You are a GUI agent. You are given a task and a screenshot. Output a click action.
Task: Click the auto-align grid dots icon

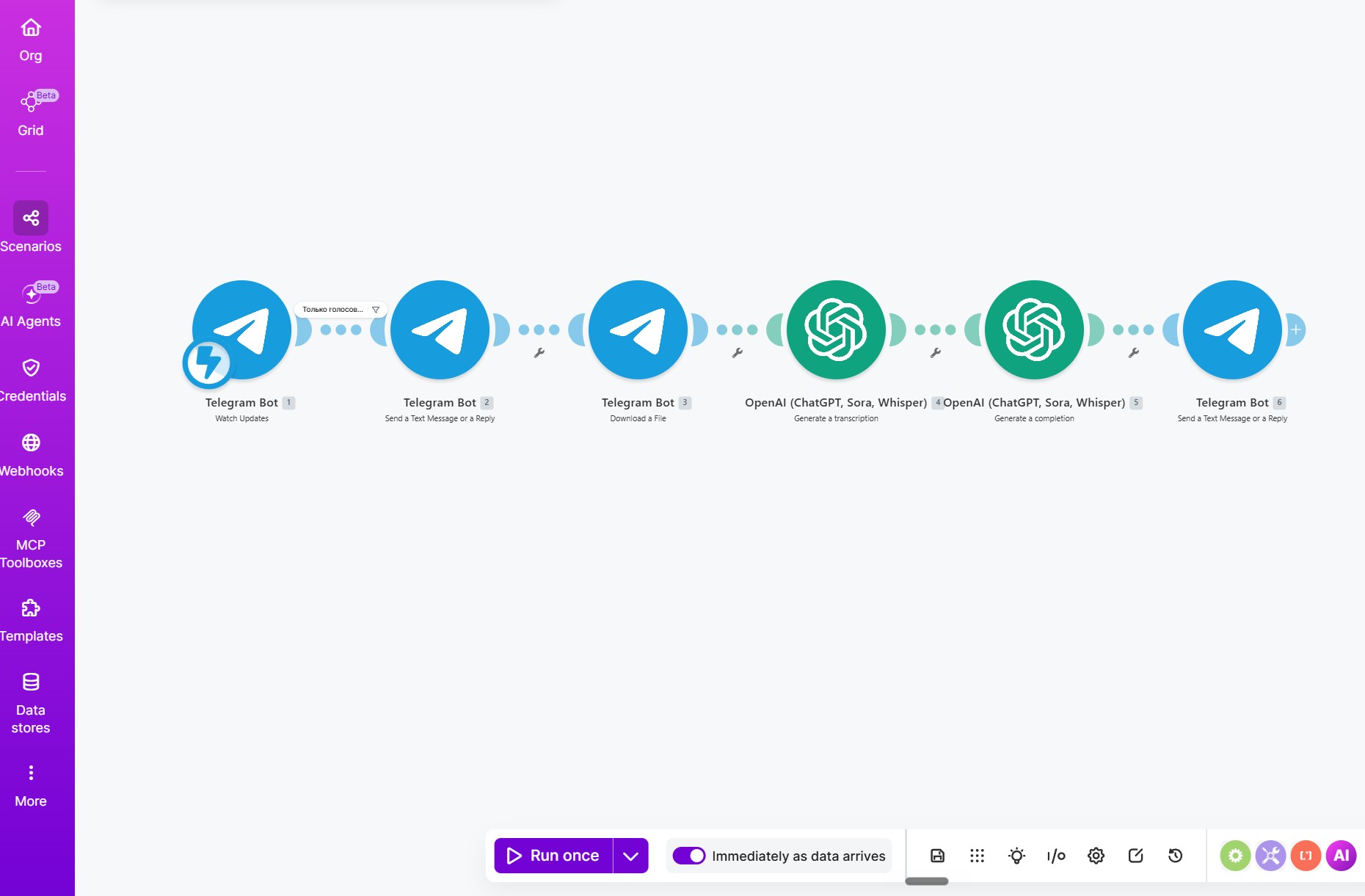pos(977,856)
